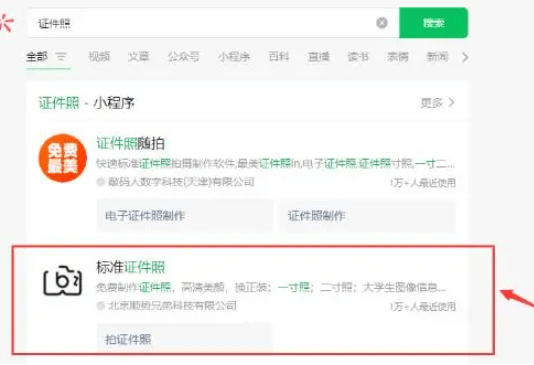
Task: Switch to the 表情 tab
Action: [397, 57]
